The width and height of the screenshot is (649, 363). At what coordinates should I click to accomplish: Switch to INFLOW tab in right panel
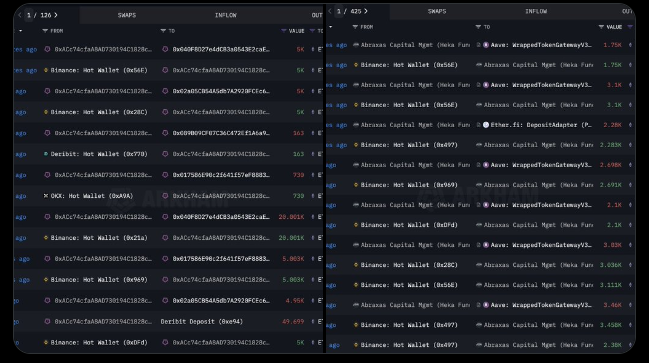536,11
